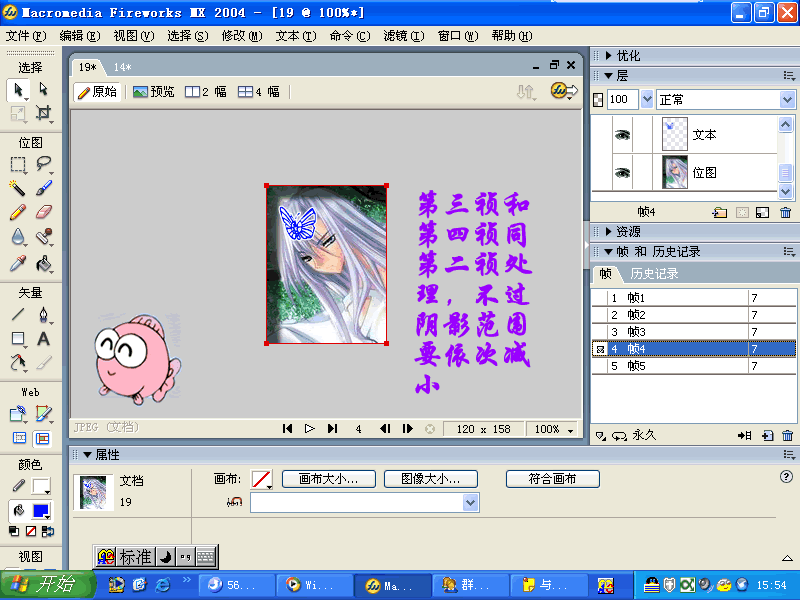Delete frame using Frames panel trash
This screenshot has width=800, height=600.
[x=787, y=435]
